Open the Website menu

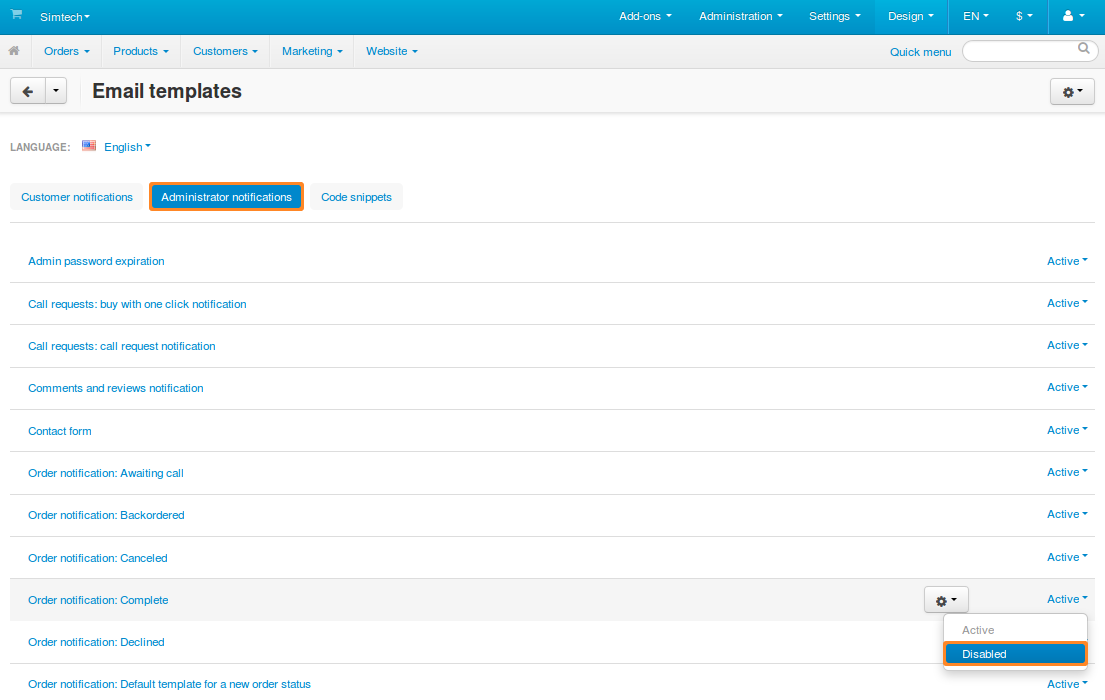tap(392, 51)
